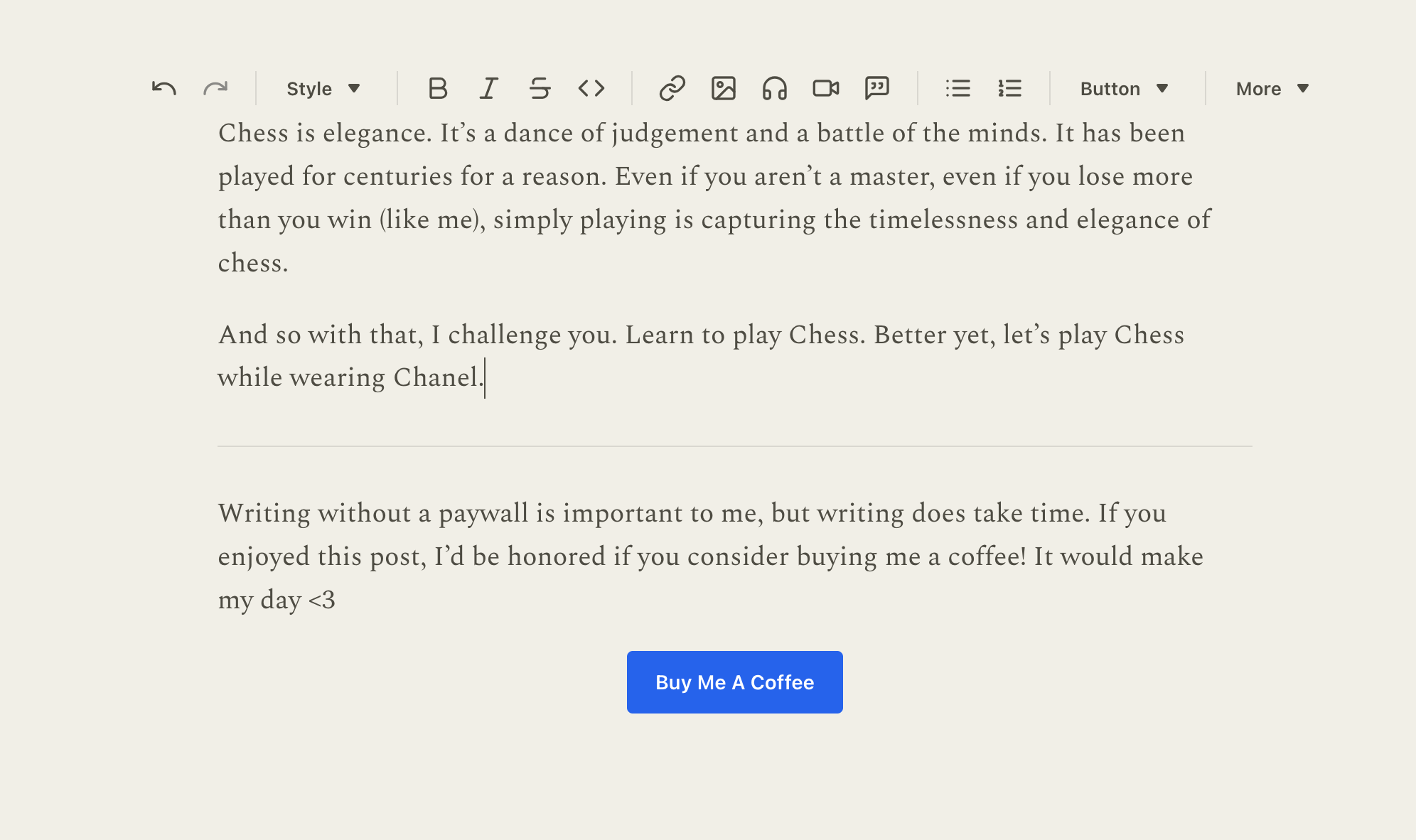Create a numbered list
This screenshot has height=840, width=1416.
1009,89
